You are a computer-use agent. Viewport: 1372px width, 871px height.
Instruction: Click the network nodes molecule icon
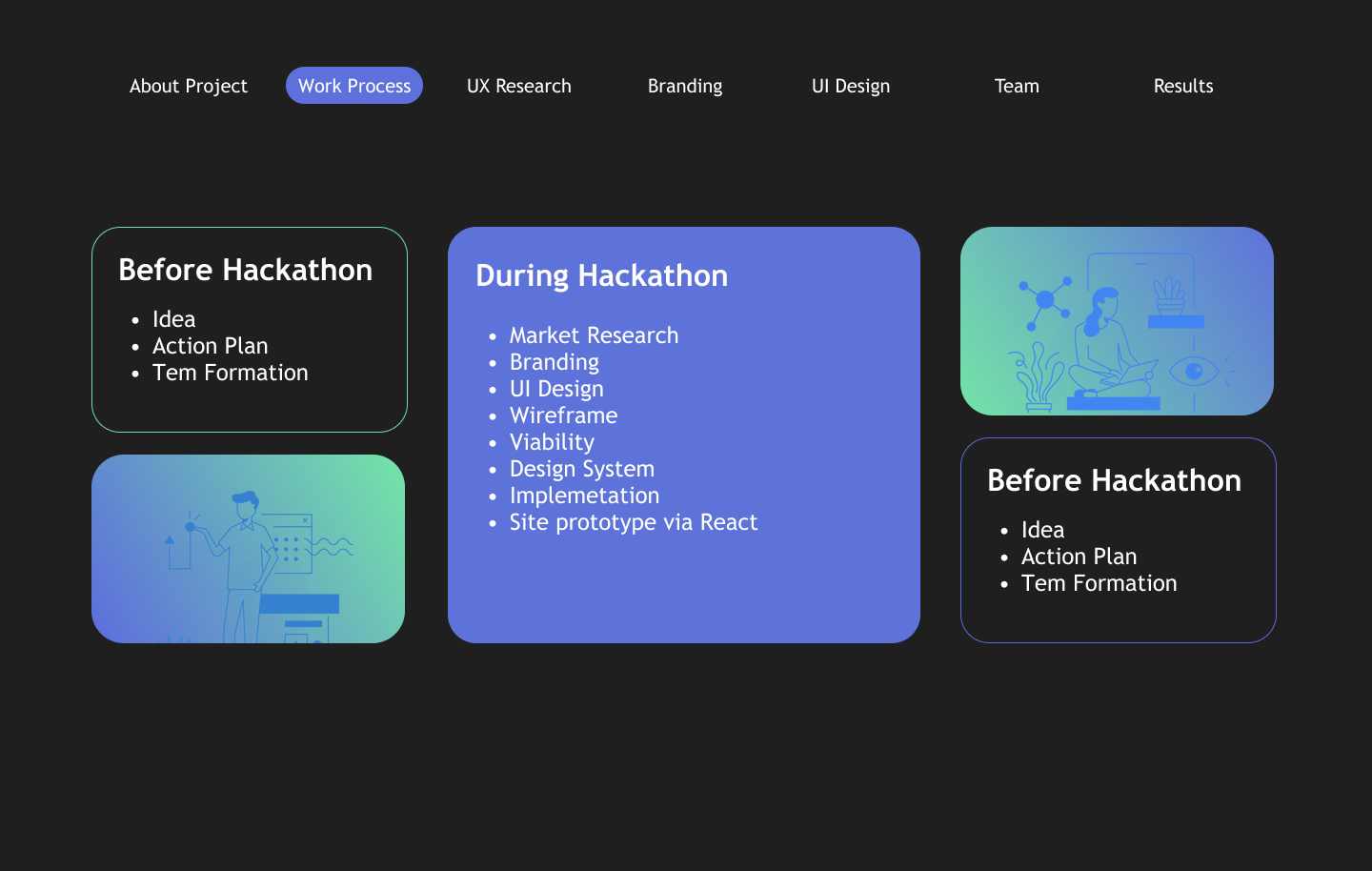tap(1045, 300)
